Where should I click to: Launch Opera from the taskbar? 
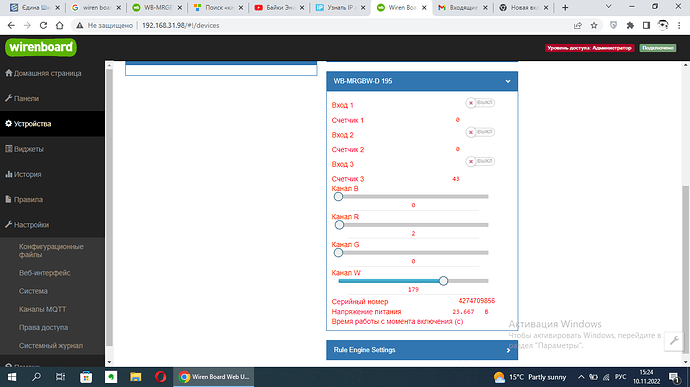point(161,377)
